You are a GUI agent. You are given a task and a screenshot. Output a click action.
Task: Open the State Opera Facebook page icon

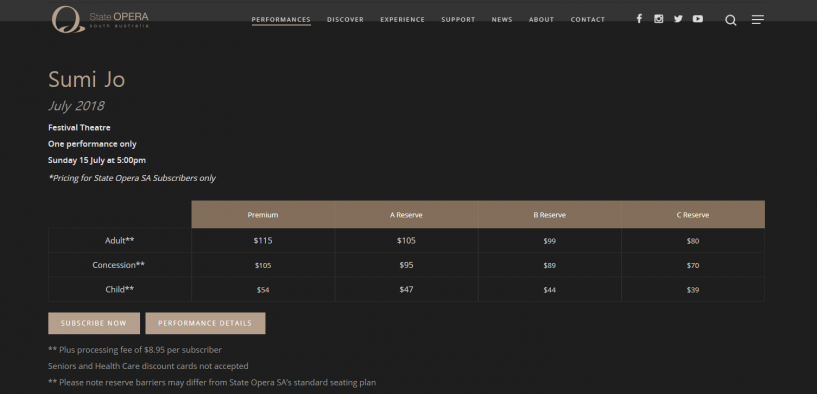pyautogui.click(x=639, y=19)
